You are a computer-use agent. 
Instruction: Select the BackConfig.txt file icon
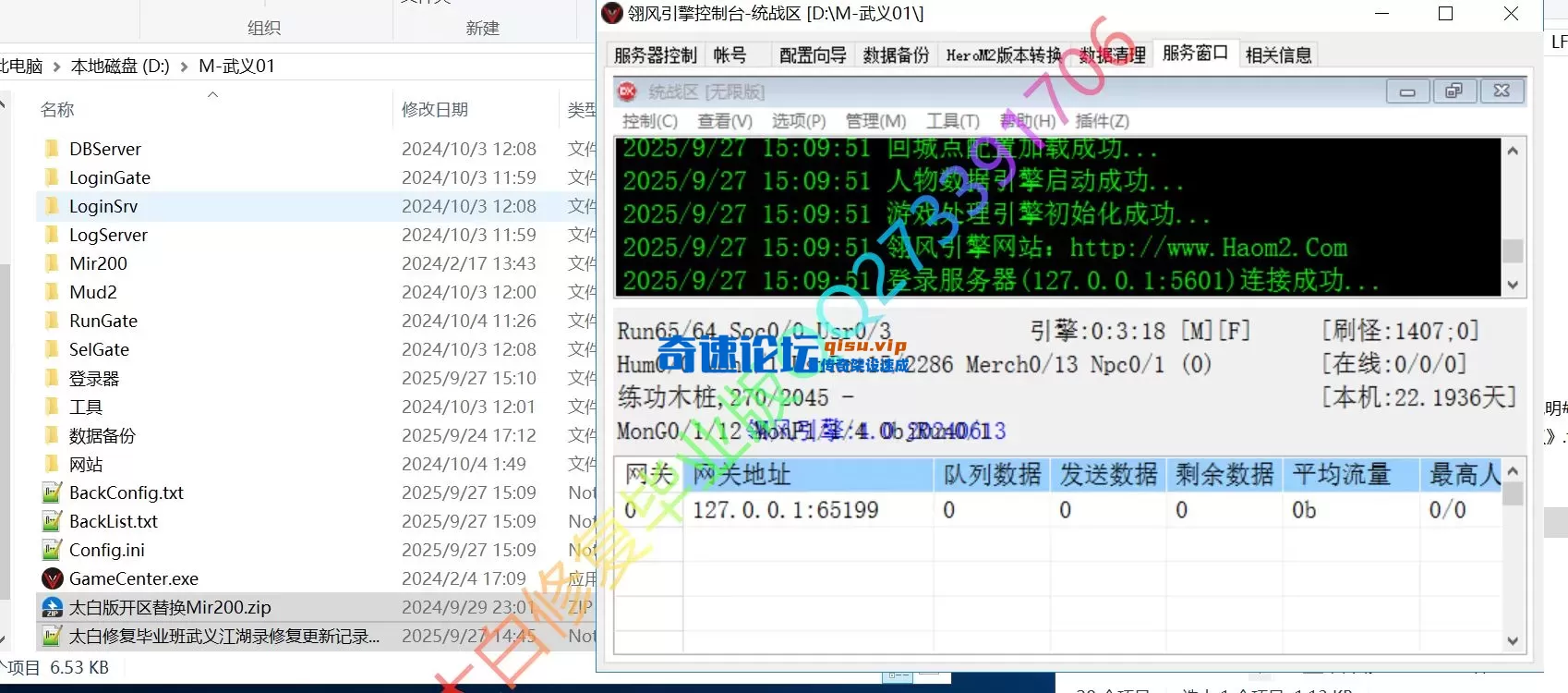pyautogui.click(x=52, y=492)
